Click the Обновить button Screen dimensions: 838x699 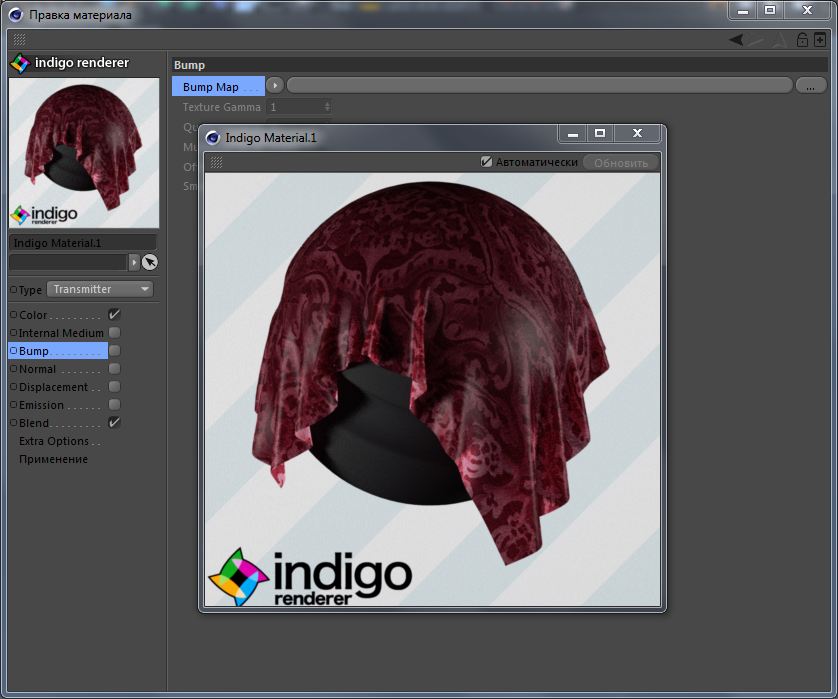point(620,162)
